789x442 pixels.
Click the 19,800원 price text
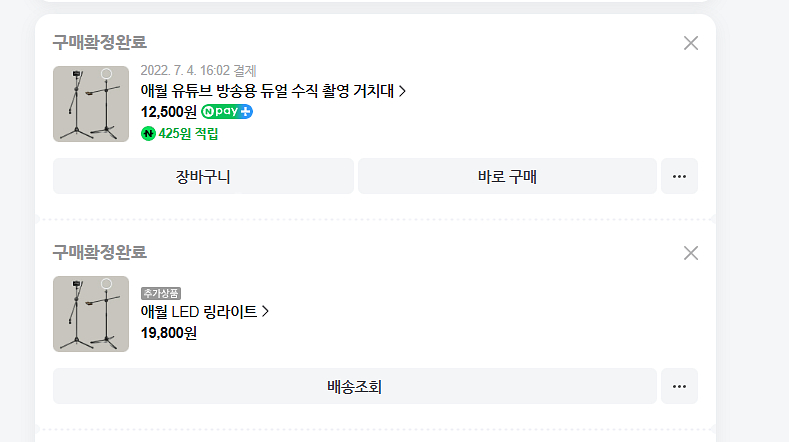[169, 333]
